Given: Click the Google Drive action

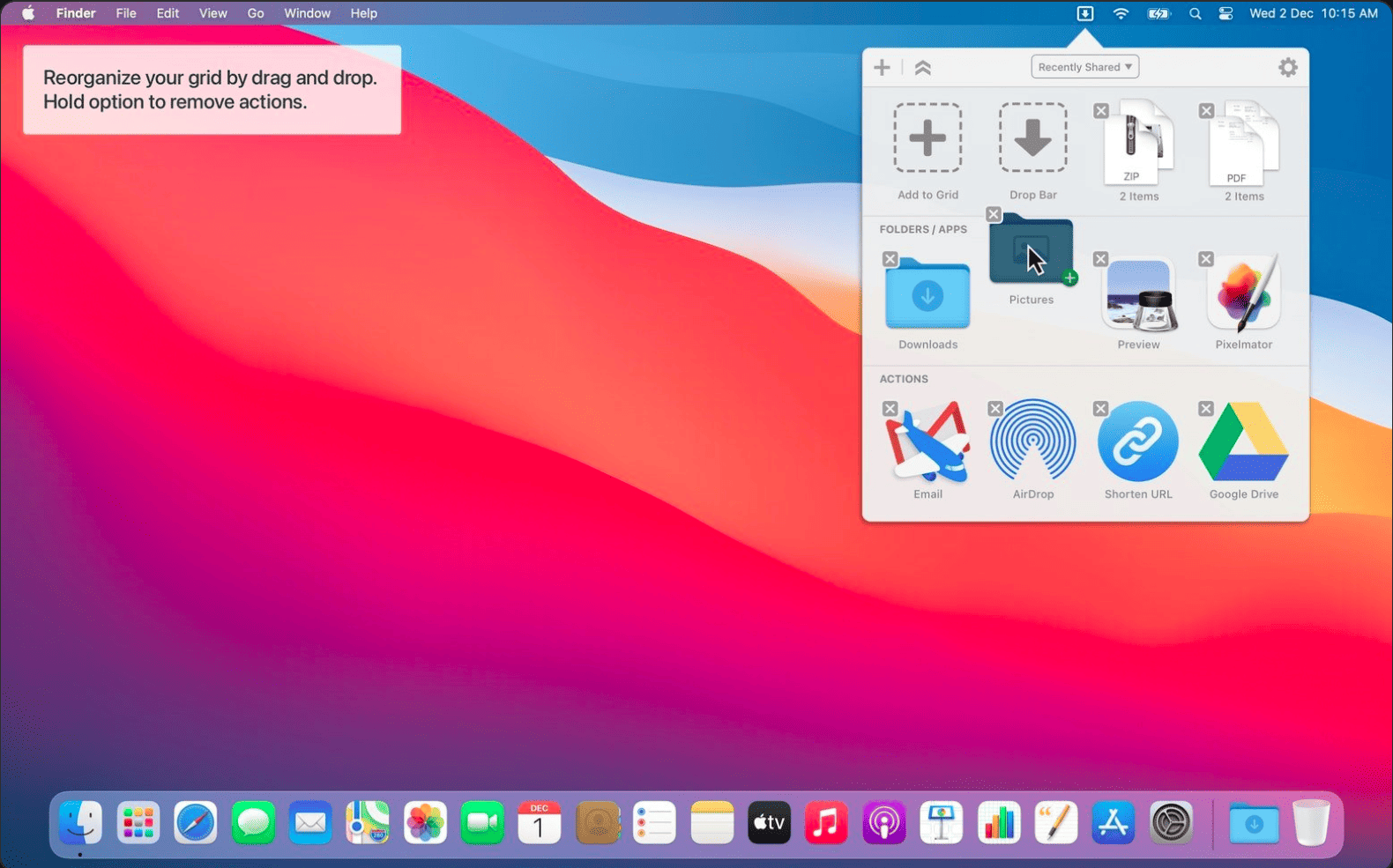Looking at the screenshot, I should 1243,450.
